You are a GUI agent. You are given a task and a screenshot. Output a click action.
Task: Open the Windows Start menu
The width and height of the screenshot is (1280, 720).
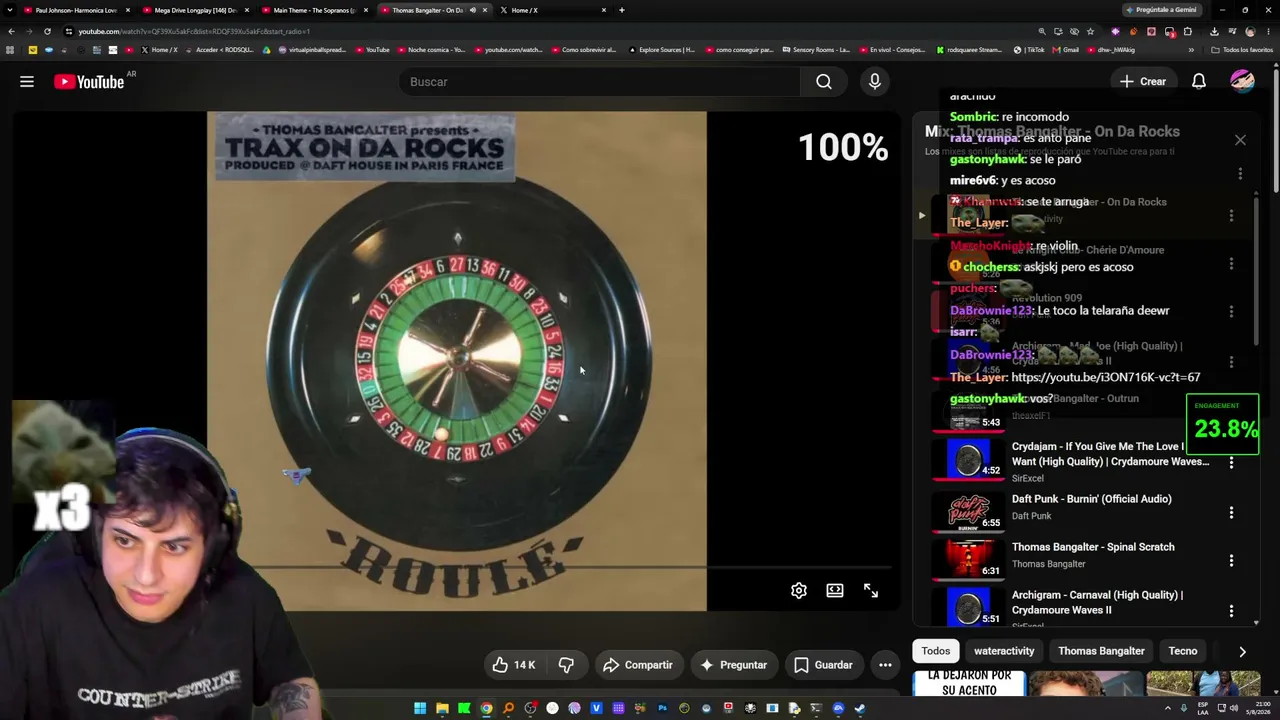(420, 709)
